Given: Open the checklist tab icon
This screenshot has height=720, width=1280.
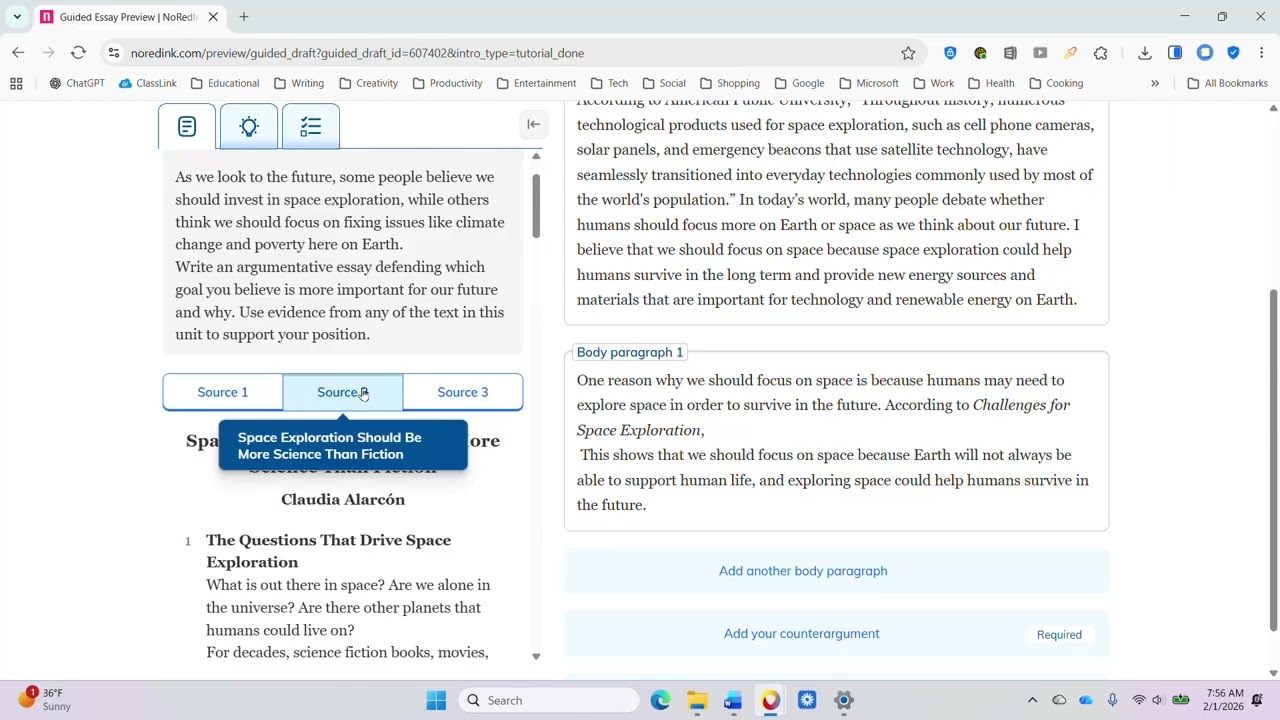Looking at the screenshot, I should pos(311,126).
